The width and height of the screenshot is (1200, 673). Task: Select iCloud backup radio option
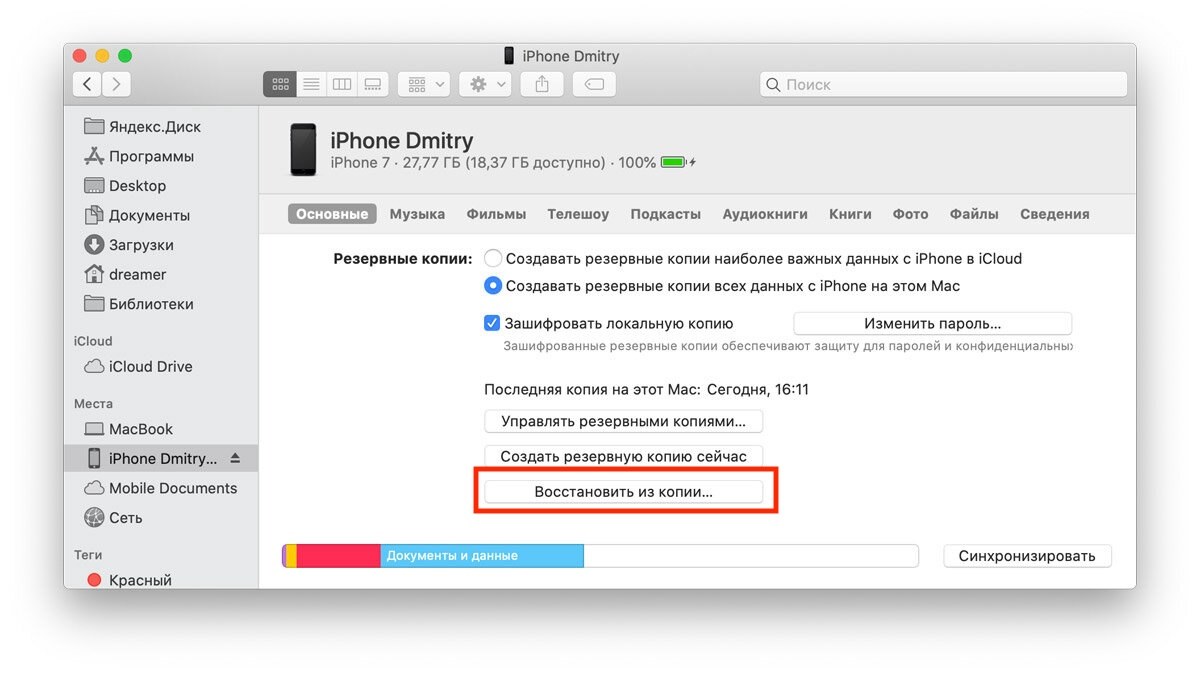493,259
